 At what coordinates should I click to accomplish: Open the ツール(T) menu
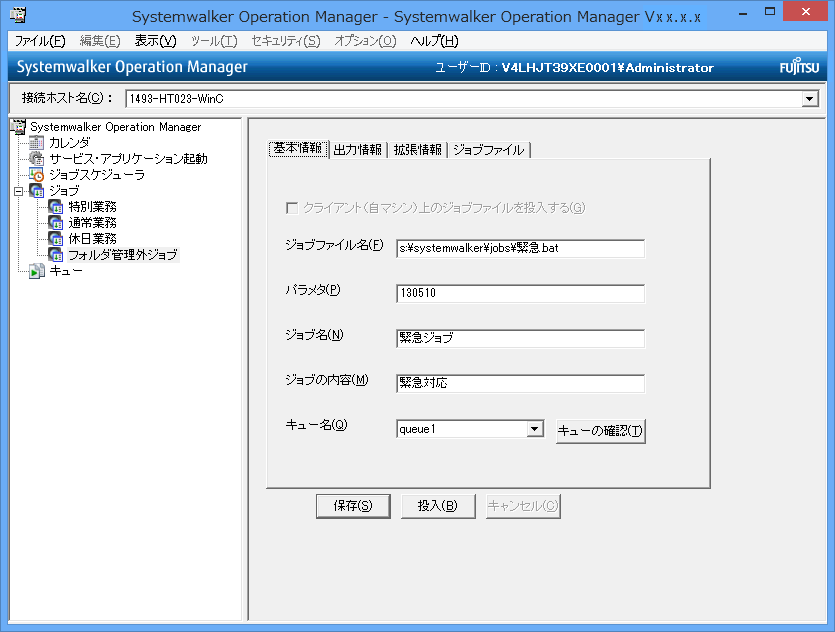[214, 41]
